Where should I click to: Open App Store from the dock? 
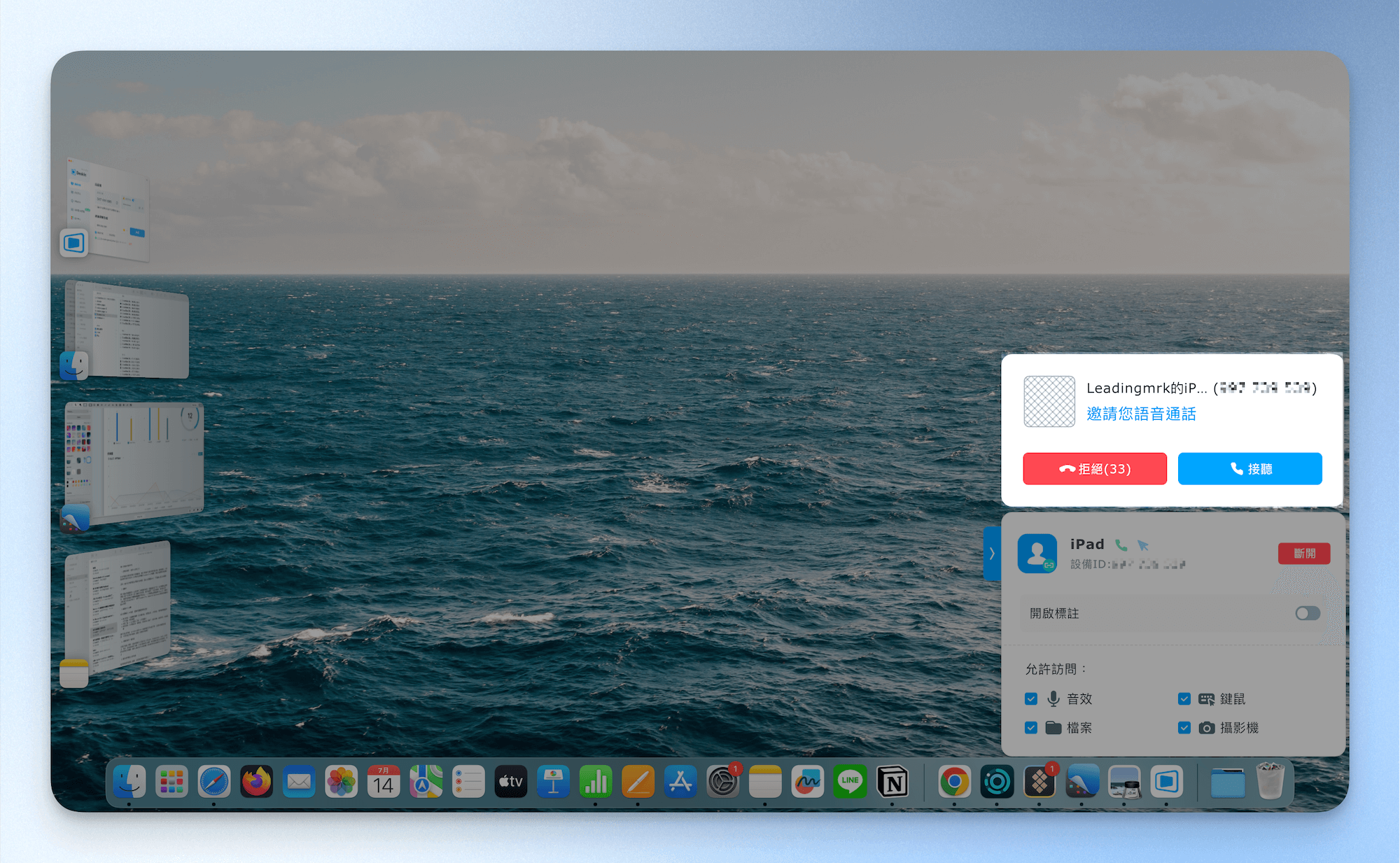[x=680, y=782]
